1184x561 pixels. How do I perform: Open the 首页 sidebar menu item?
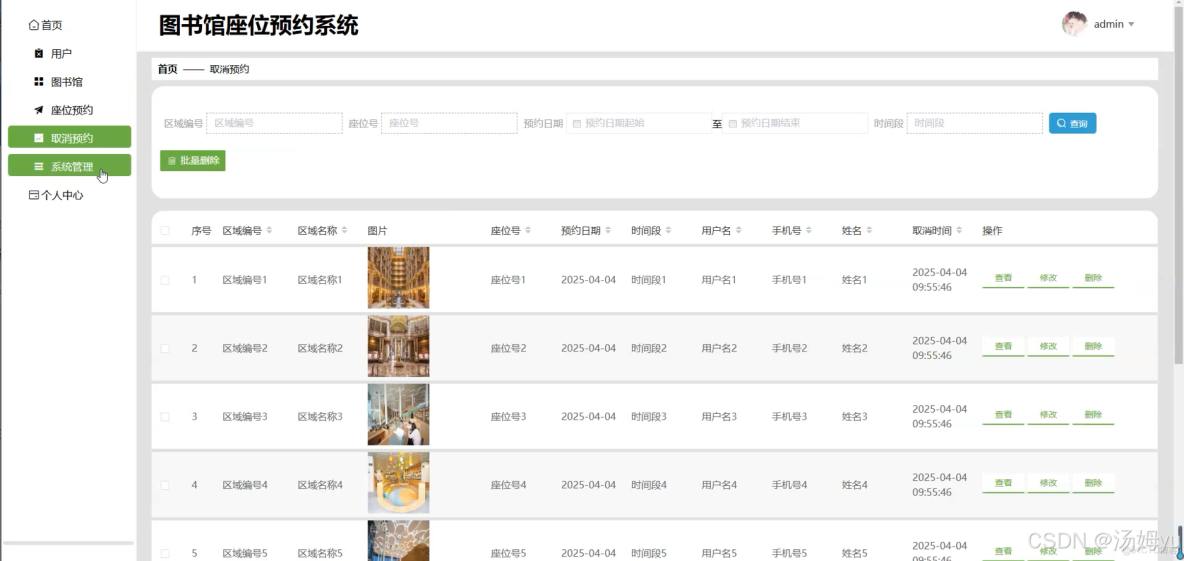(x=69, y=25)
